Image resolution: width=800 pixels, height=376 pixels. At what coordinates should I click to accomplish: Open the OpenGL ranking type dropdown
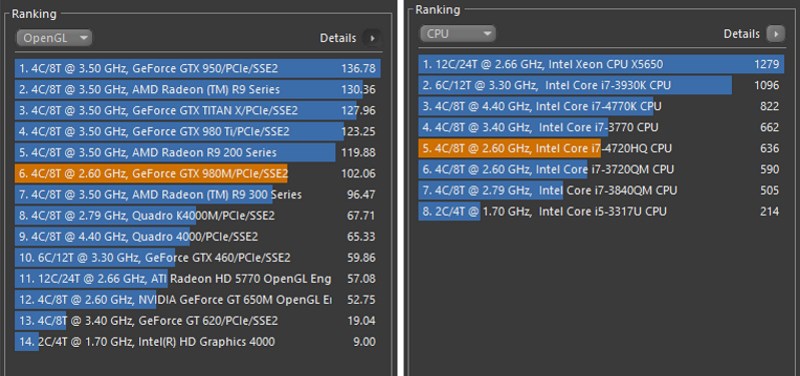54,38
